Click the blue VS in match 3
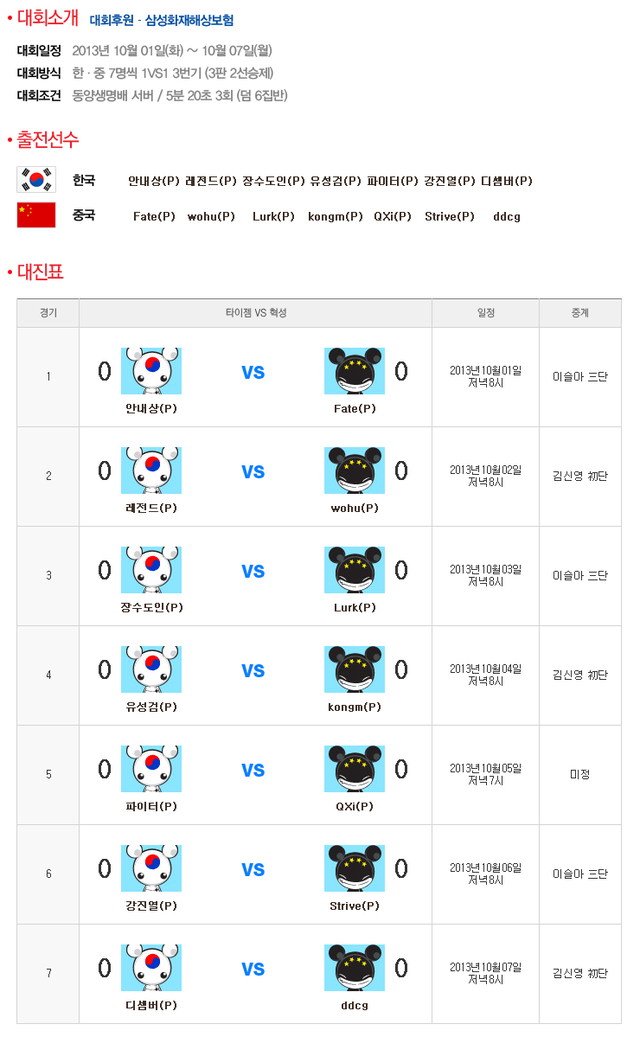 pos(253,571)
